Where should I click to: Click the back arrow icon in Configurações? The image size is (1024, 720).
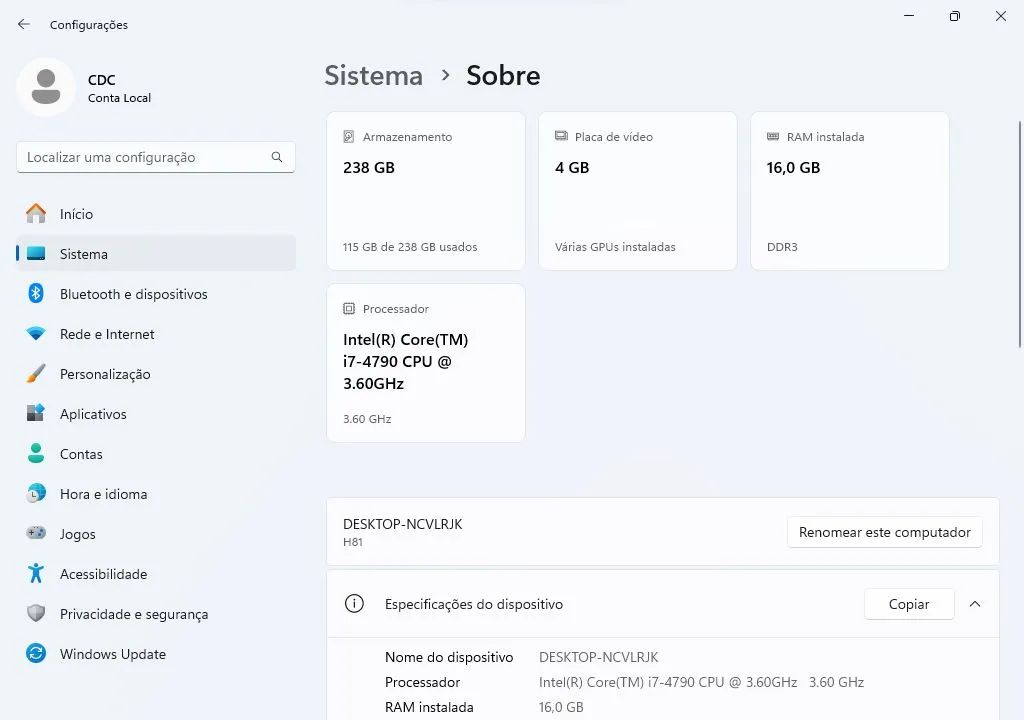pyautogui.click(x=24, y=24)
